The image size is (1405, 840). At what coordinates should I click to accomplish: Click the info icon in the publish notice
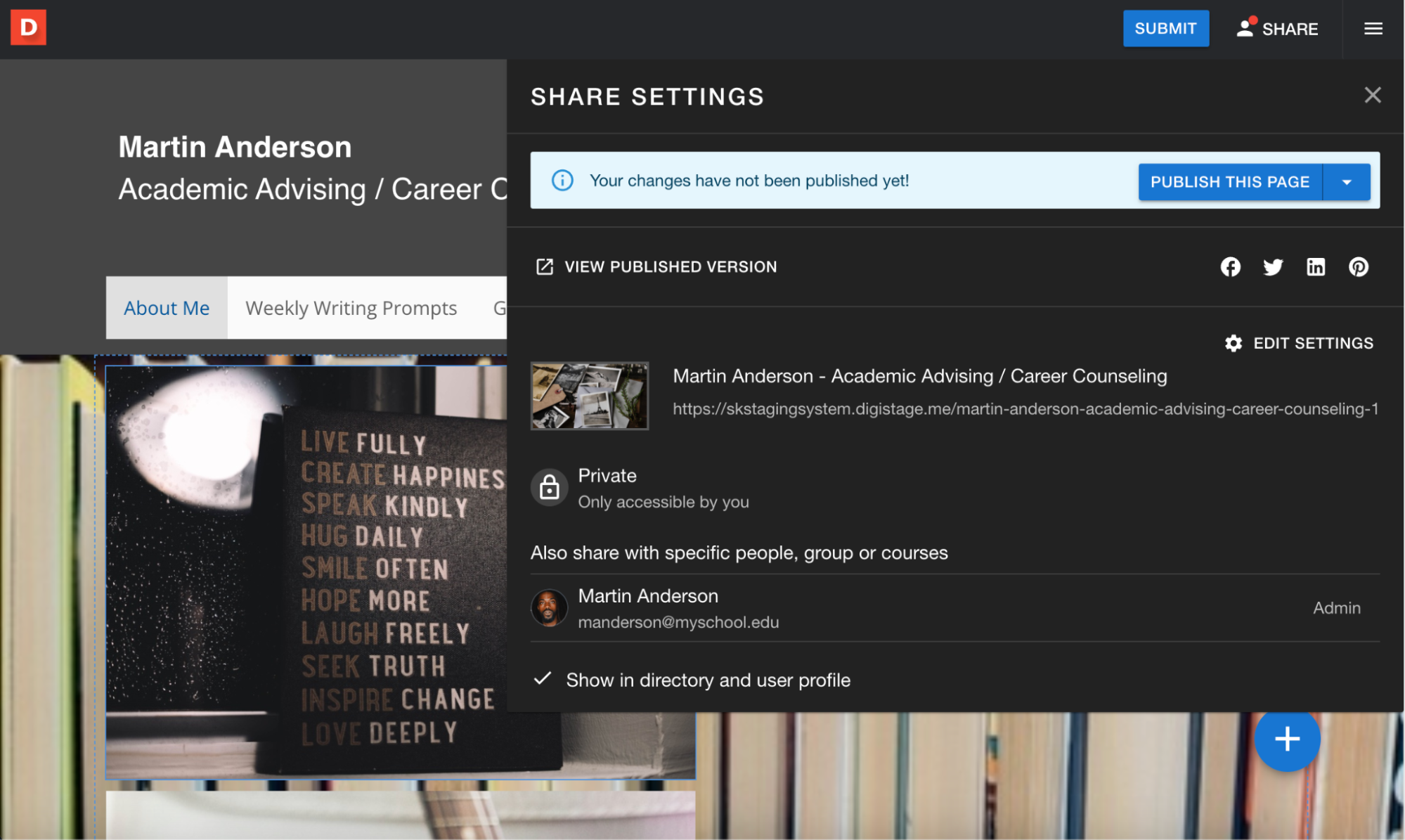click(x=562, y=181)
